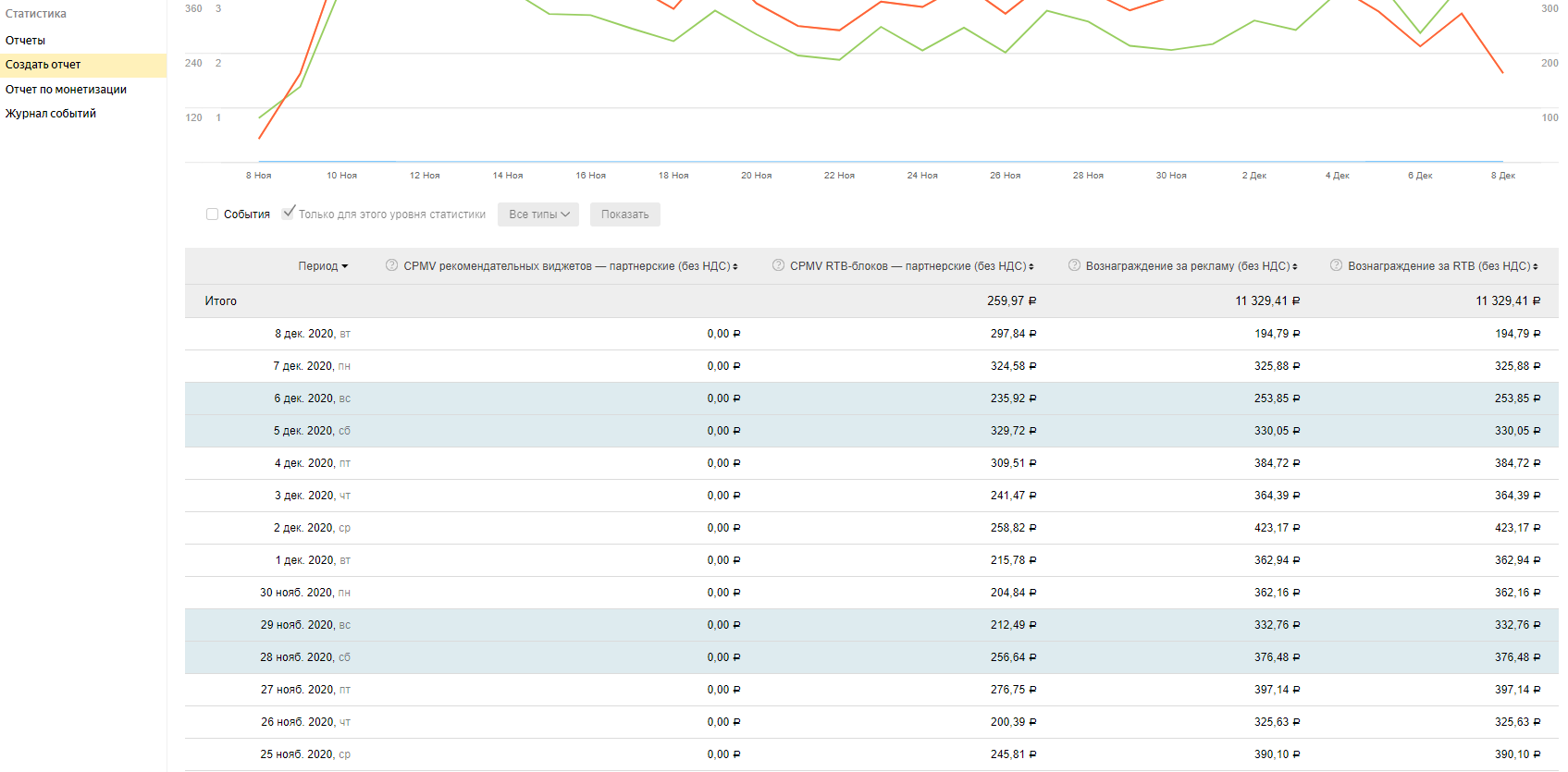
Task: Open help icon for Вознаграждение за рекламу
Action: point(1074,265)
